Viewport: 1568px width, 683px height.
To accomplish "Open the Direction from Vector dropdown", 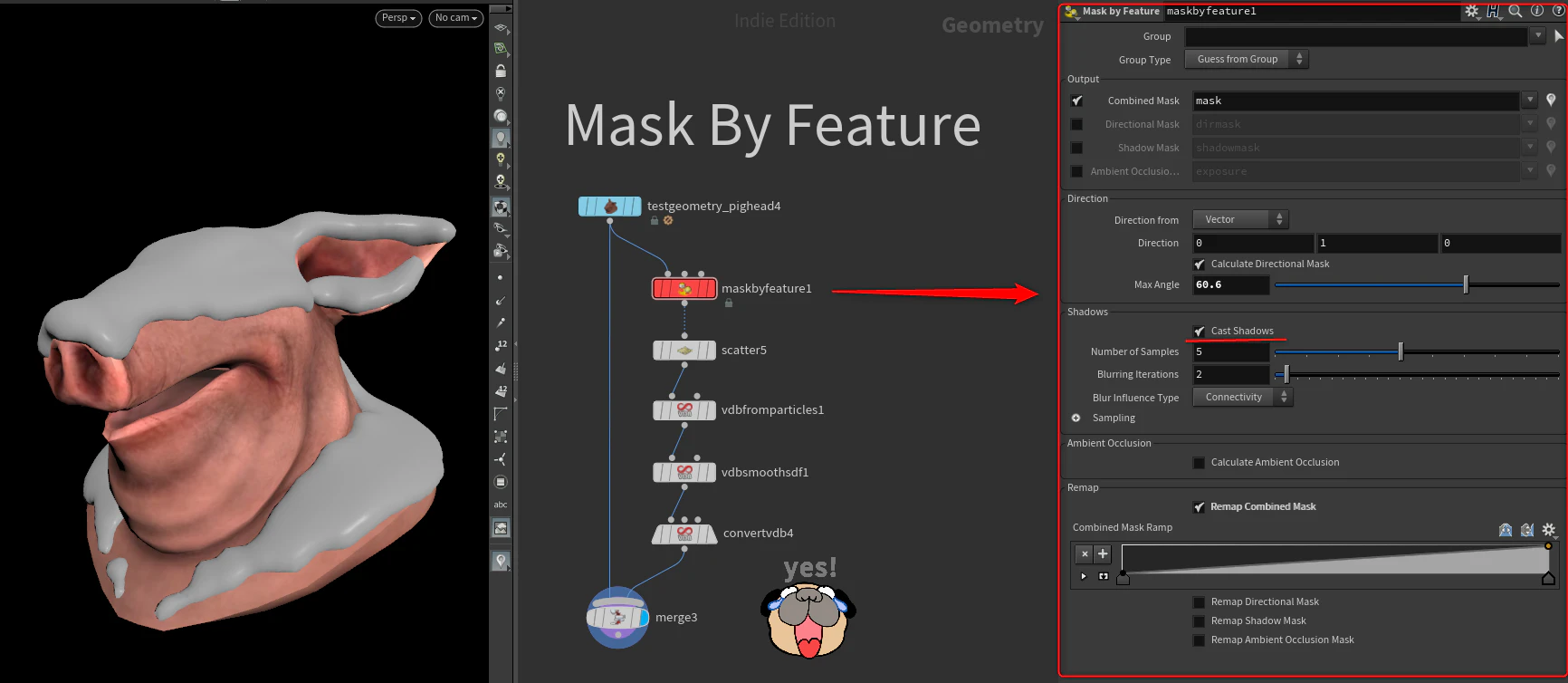I will (x=1240, y=219).
